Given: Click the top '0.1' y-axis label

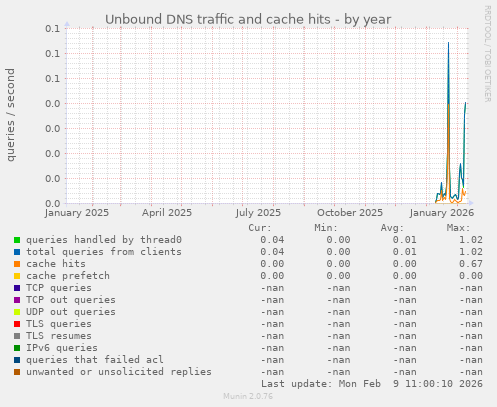Looking at the screenshot, I should 53,29.
